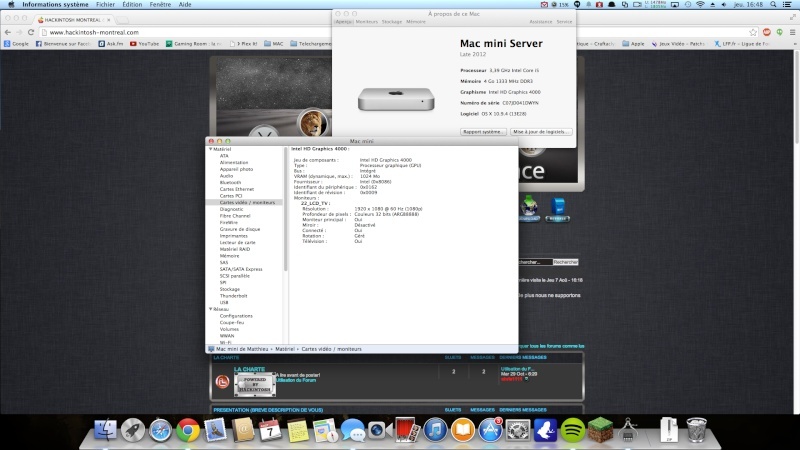The height and width of the screenshot is (450, 800).
Task: Select USB in sidebar
Action: click(x=223, y=303)
